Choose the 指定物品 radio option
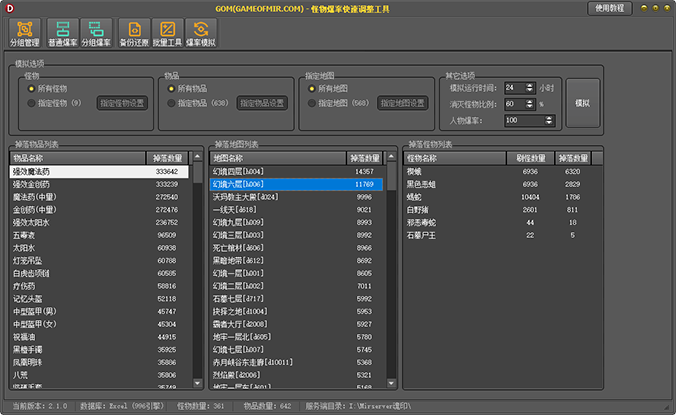The width and height of the screenshot is (676, 415). [171, 102]
